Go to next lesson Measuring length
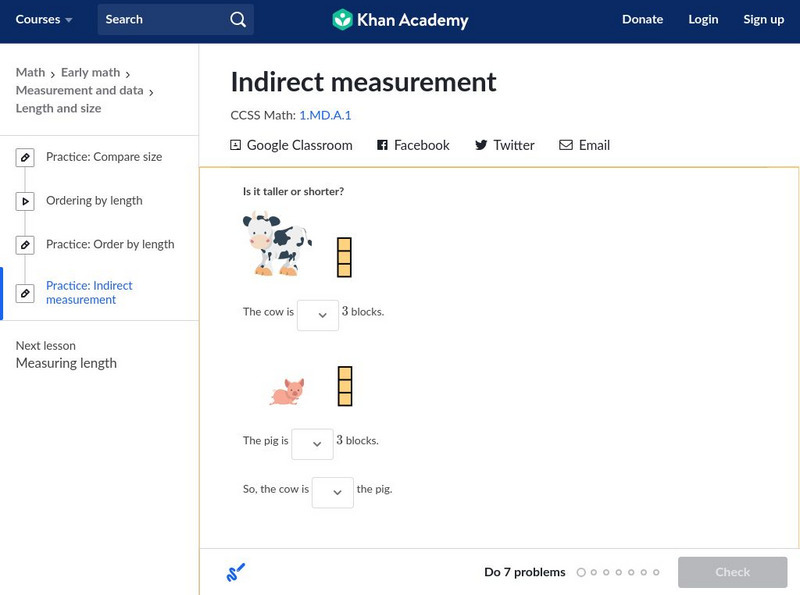 pos(66,363)
